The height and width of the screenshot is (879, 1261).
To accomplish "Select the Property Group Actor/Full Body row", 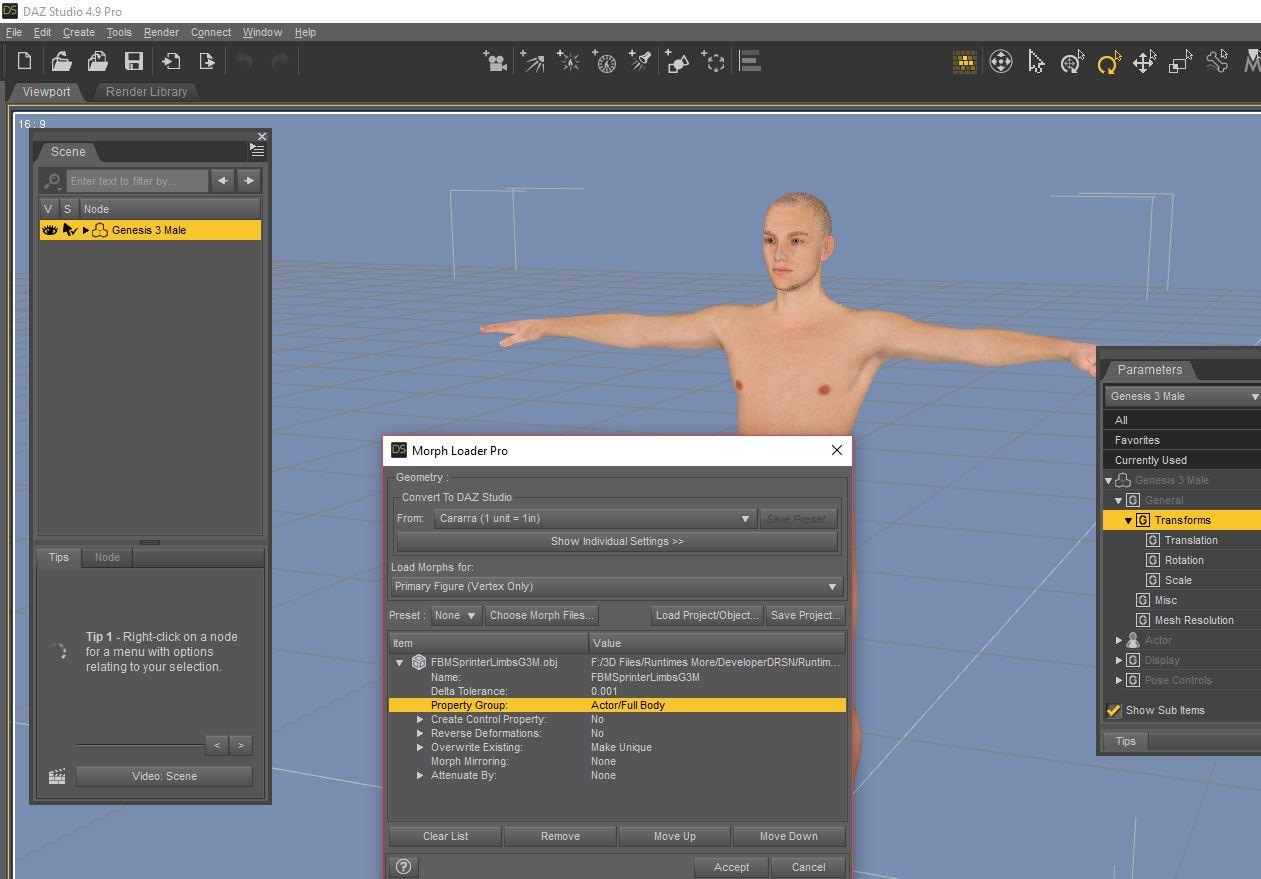I will (x=617, y=705).
